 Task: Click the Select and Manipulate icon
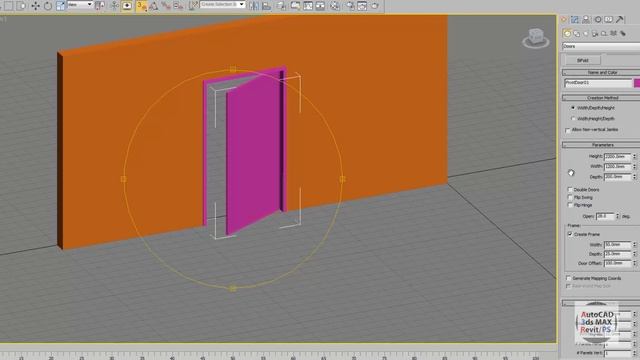tap(115, 6)
